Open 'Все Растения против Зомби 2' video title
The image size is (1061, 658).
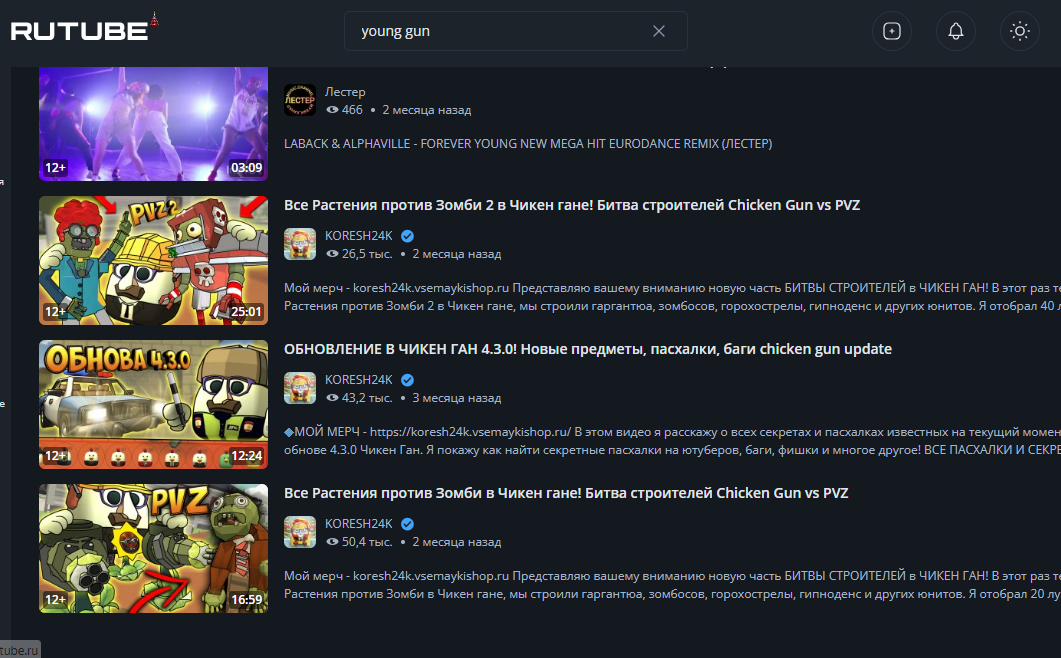click(572, 205)
